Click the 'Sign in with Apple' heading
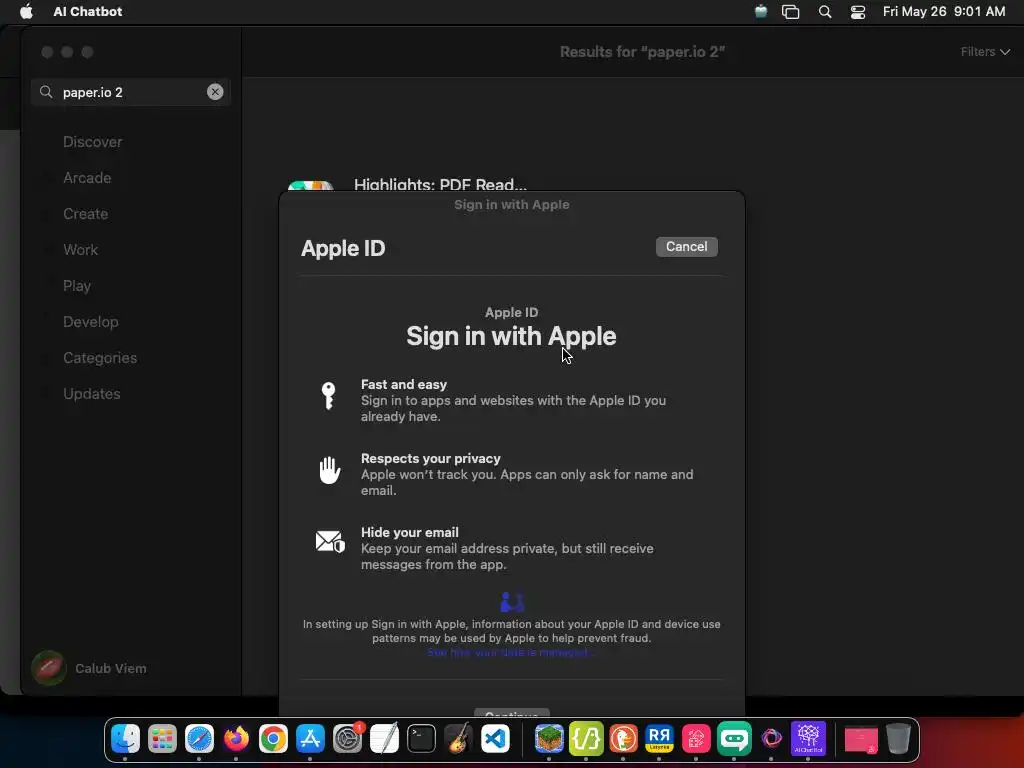1024x768 pixels. [511, 336]
